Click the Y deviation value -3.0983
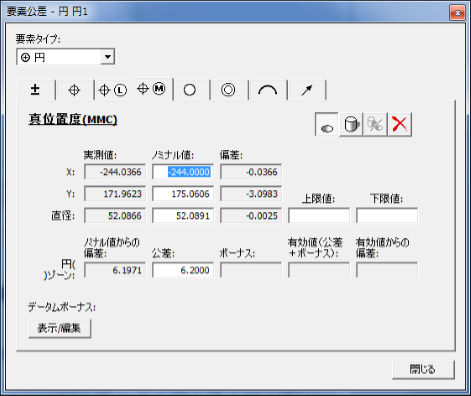471x396 pixels. pos(251,194)
